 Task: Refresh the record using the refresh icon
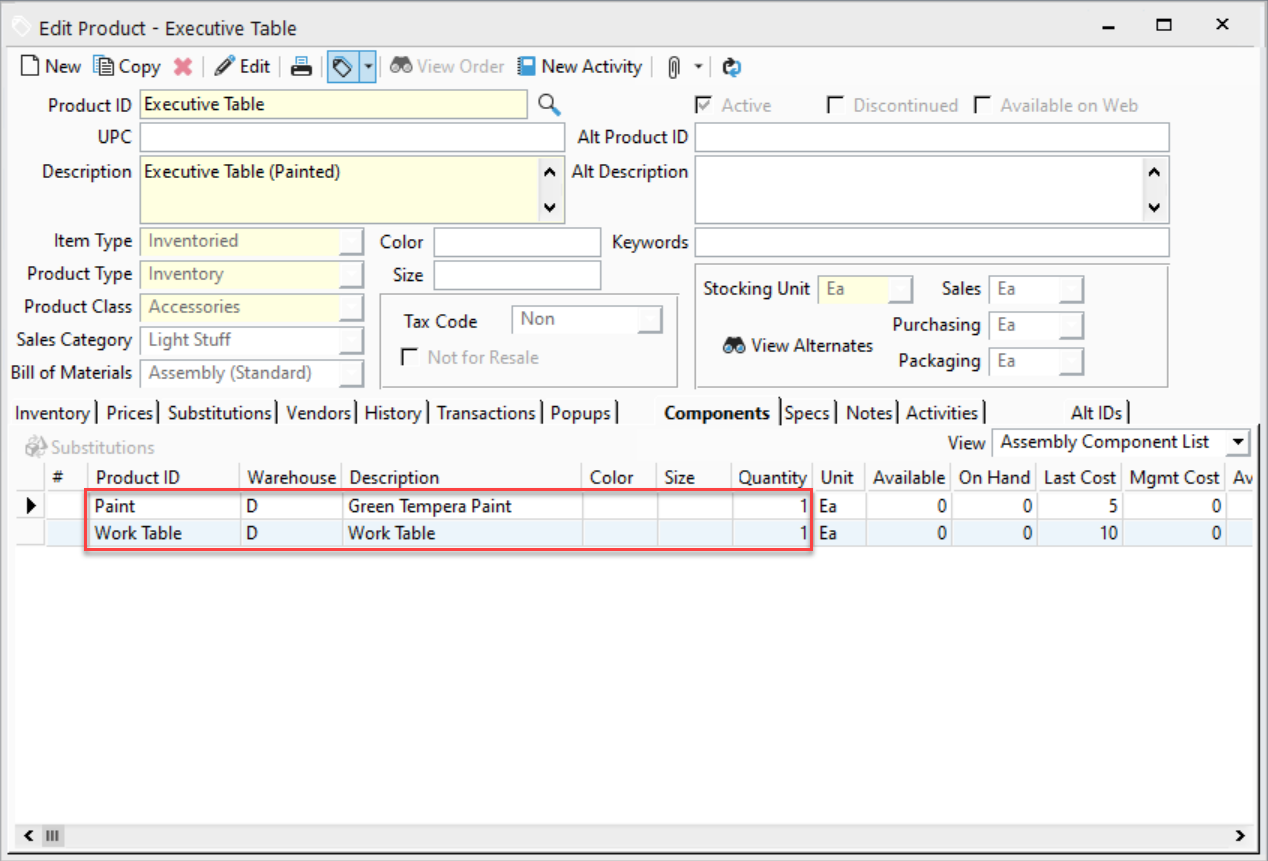click(x=731, y=67)
